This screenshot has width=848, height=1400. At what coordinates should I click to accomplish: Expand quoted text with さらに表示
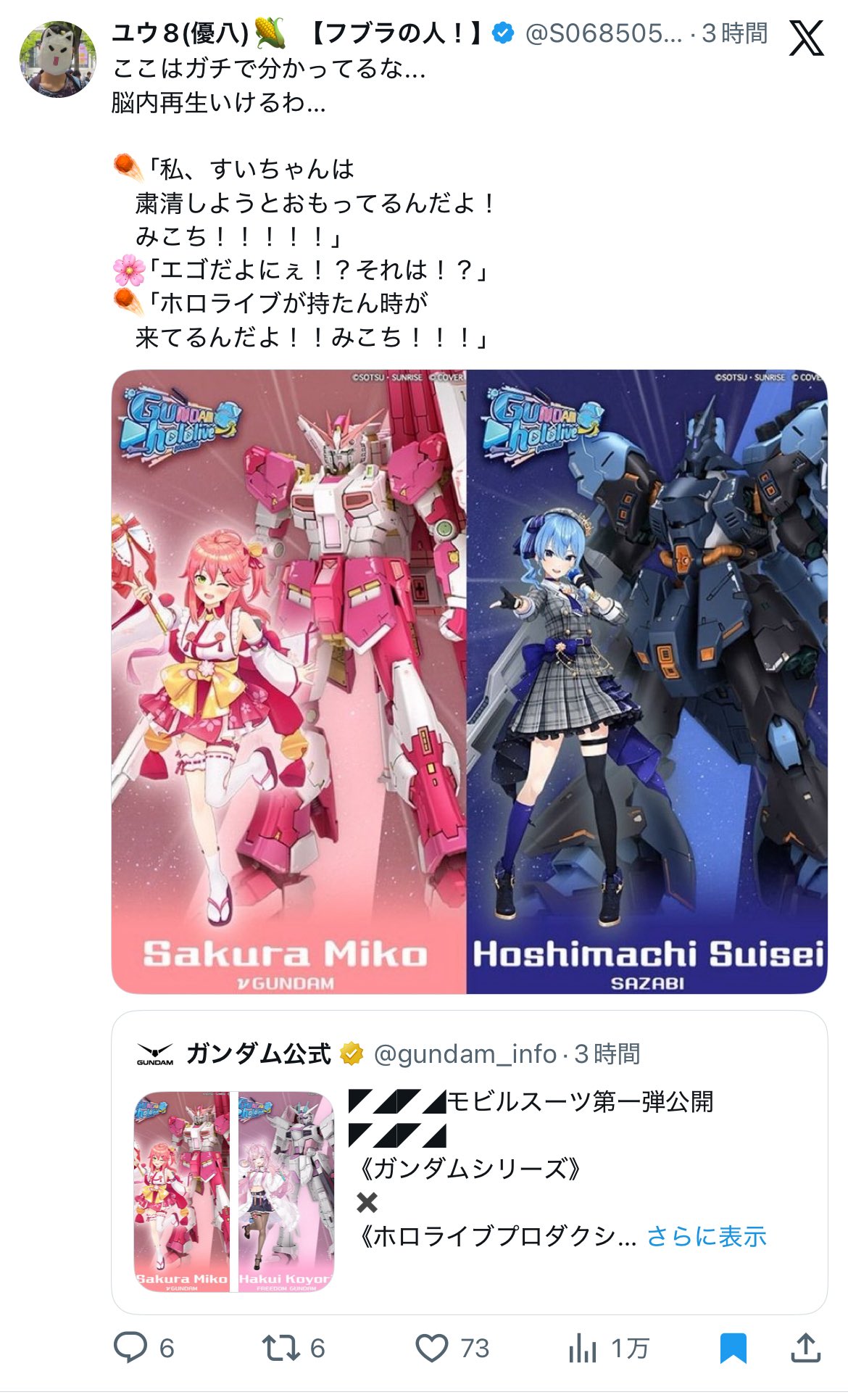point(706,1236)
